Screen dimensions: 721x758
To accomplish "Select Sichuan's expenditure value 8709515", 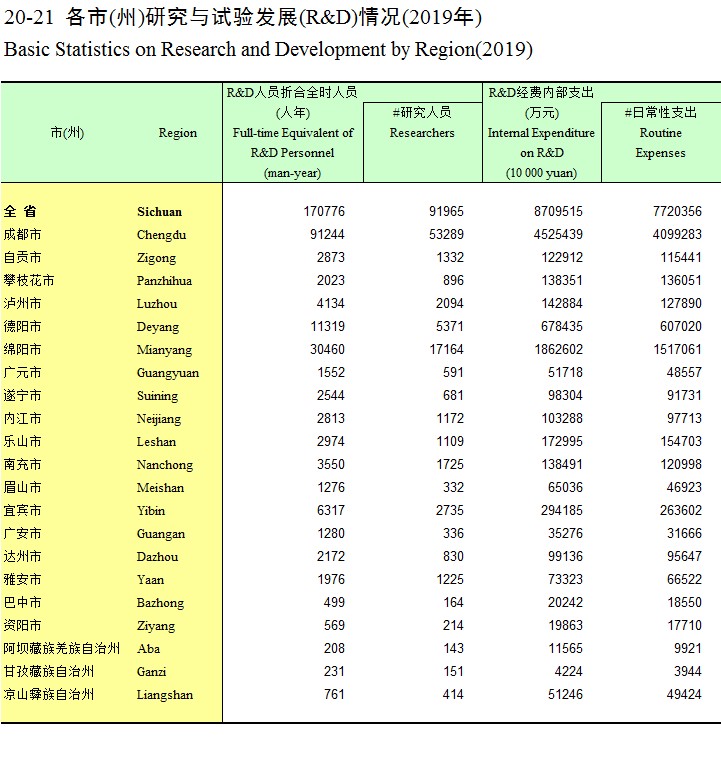I will (558, 212).
